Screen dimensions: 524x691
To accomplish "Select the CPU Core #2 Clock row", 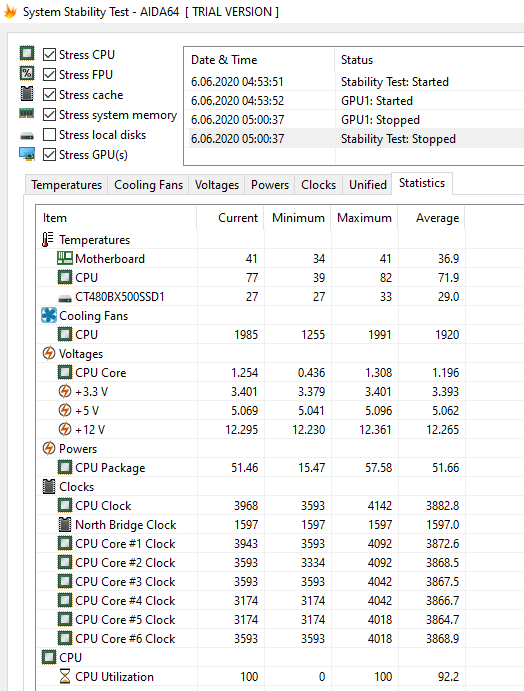I will [251, 562].
